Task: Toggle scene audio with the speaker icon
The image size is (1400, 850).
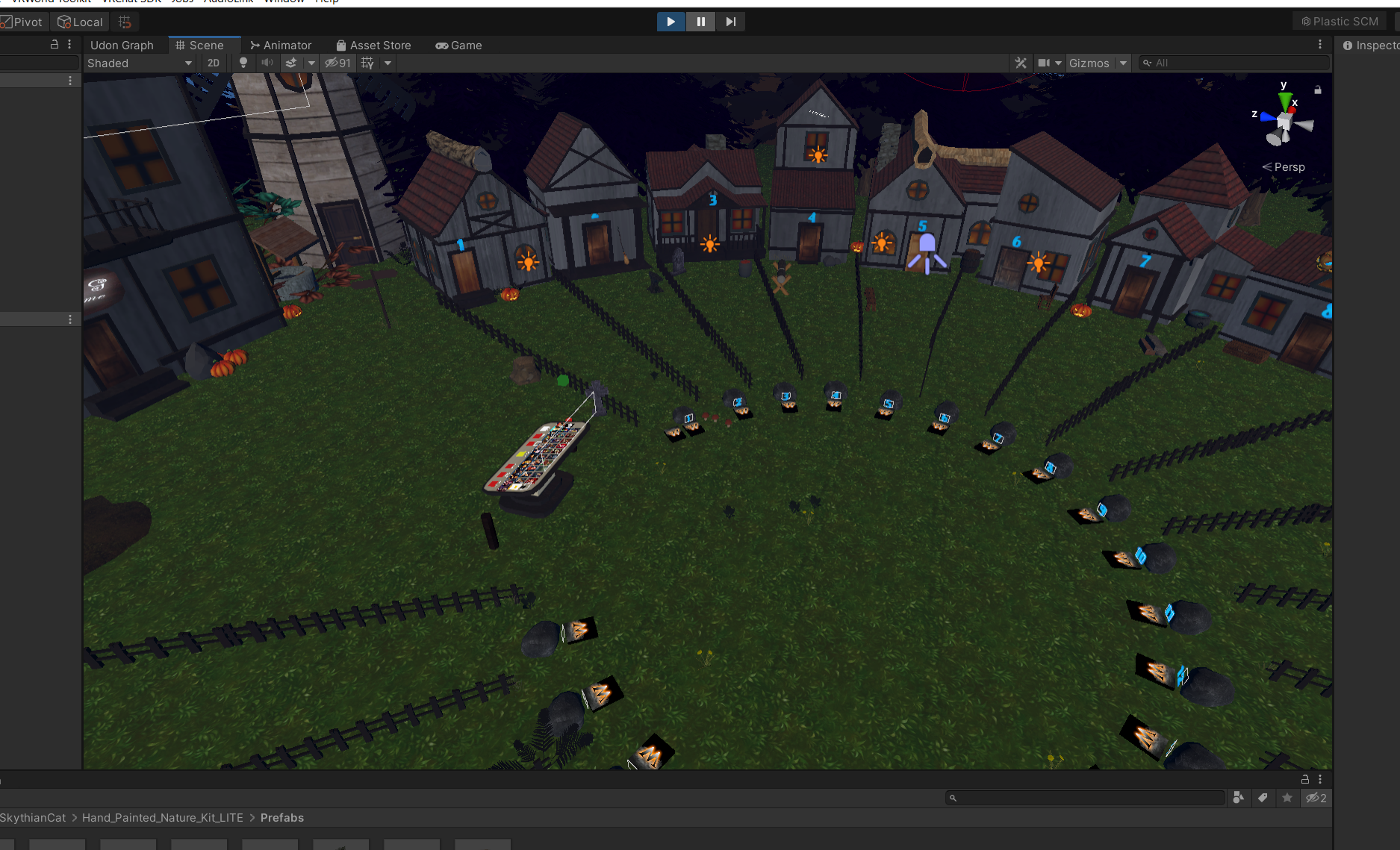Action: click(267, 63)
